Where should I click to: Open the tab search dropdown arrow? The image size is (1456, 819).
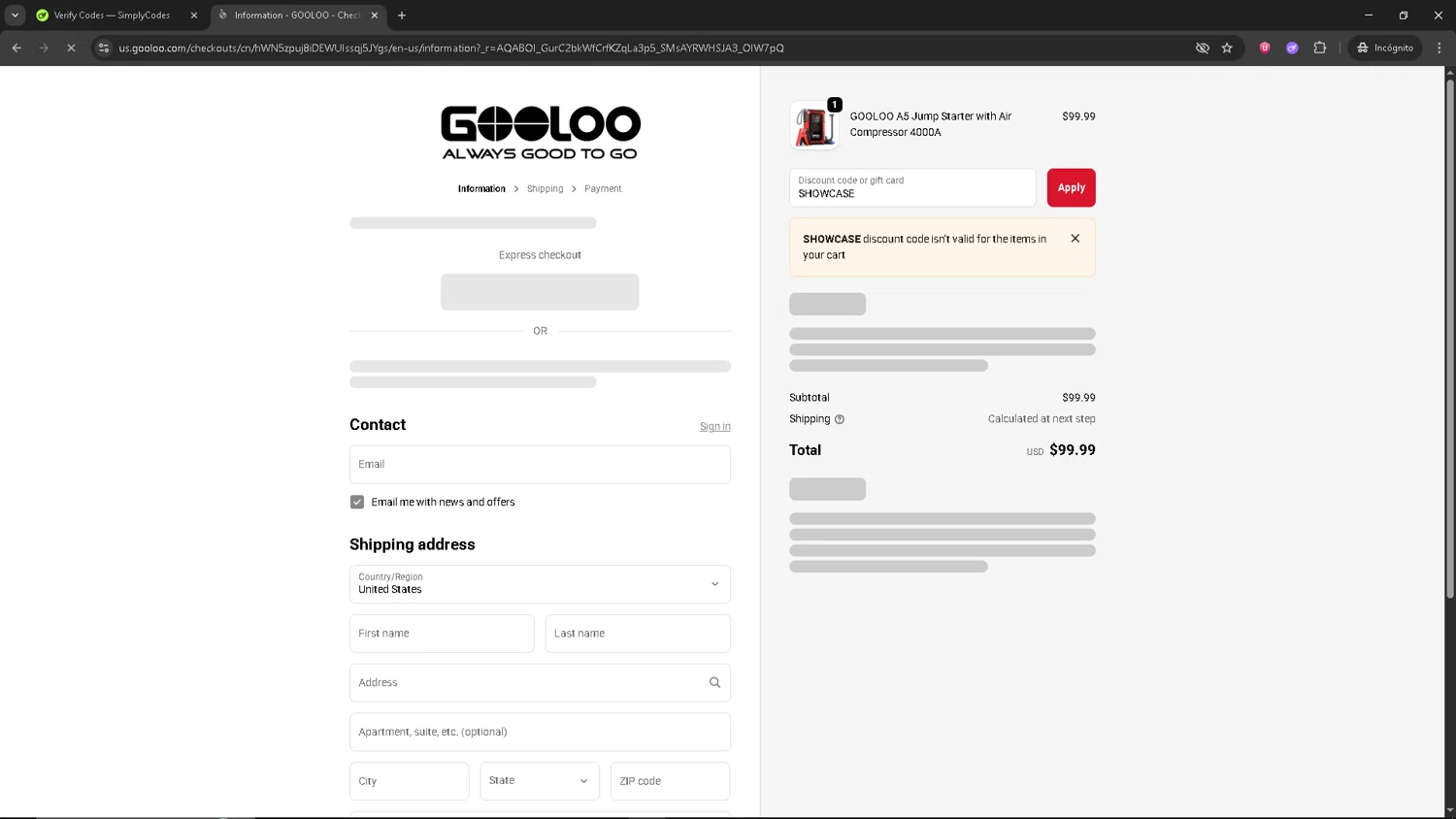click(x=15, y=15)
